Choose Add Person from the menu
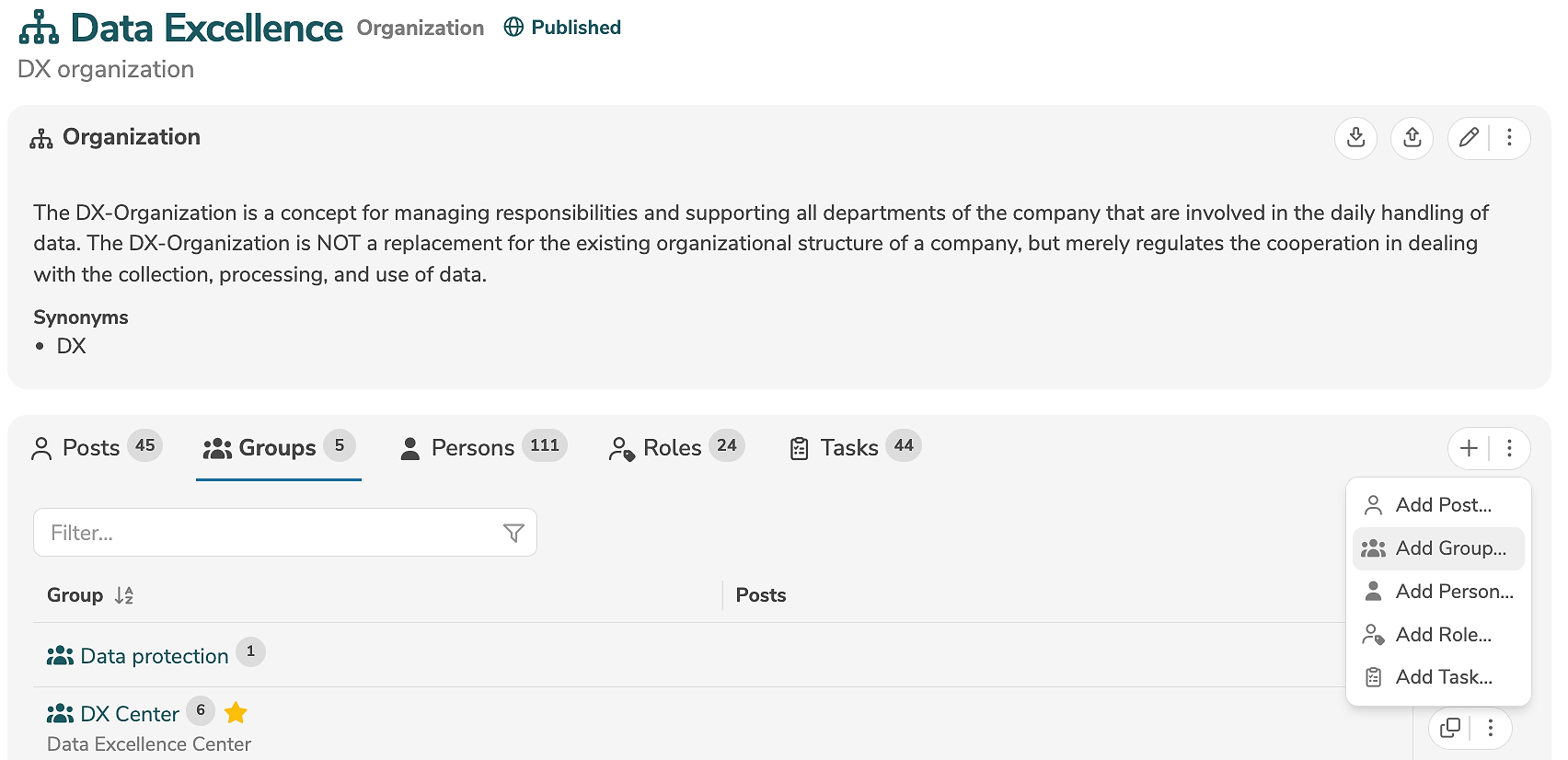The width and height of the screenshot is (1568, 760). [1453, 592]
